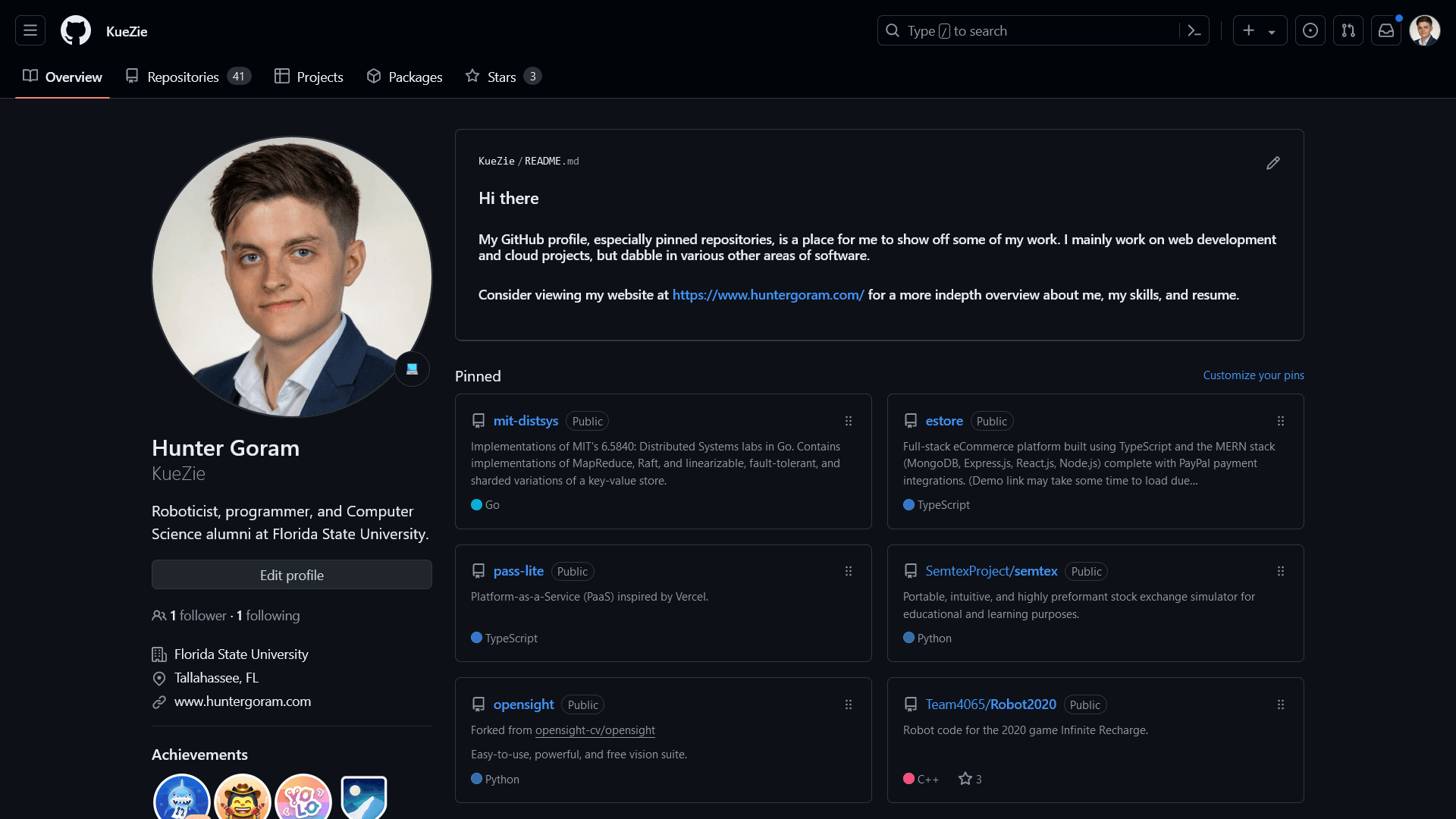1456x819 pixels.
Task: Click the status emoji badge on avatar
Action: (x=413, y=369)
